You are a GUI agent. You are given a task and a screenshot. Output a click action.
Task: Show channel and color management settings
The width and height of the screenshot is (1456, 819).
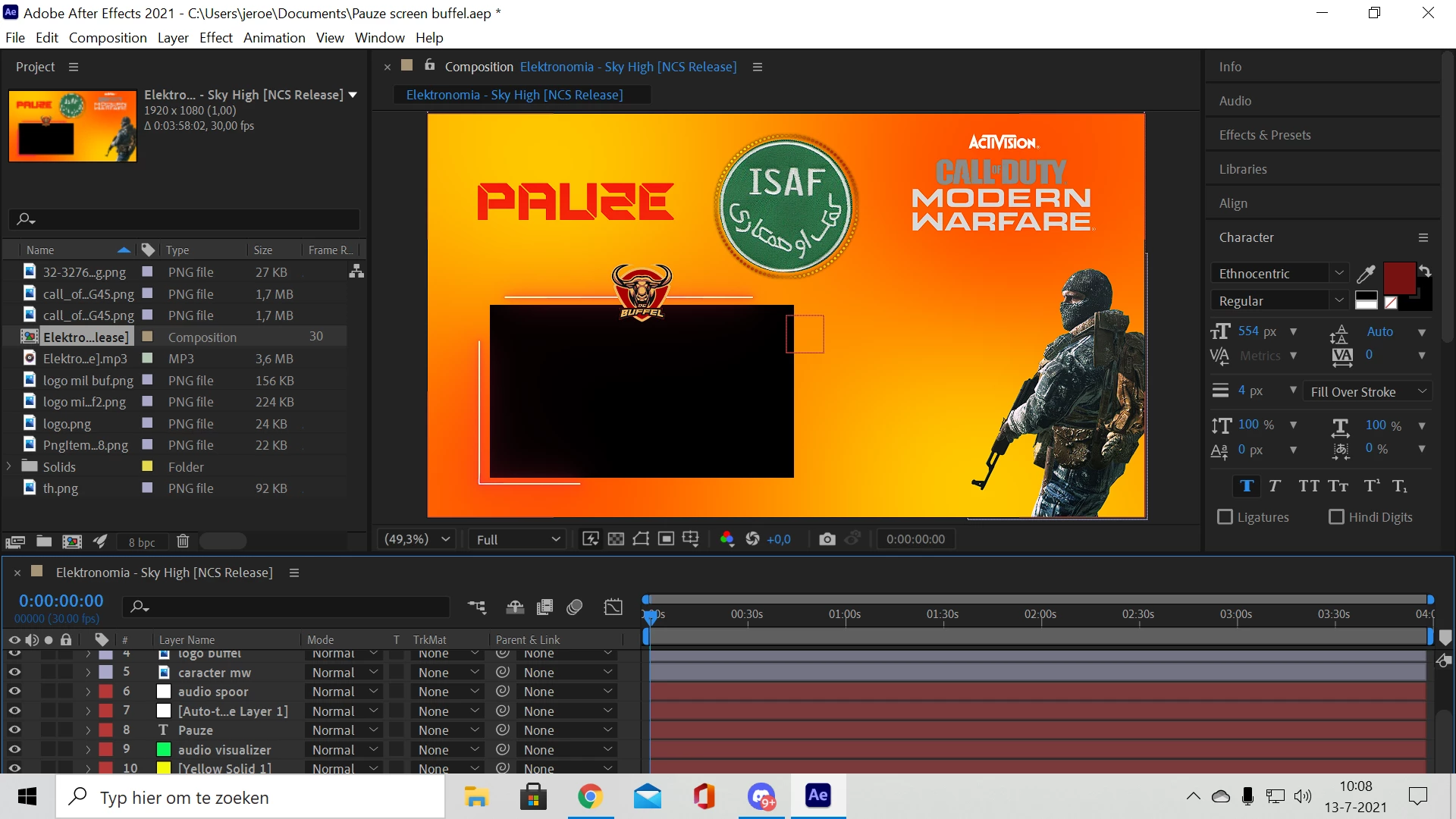(726, 539)
